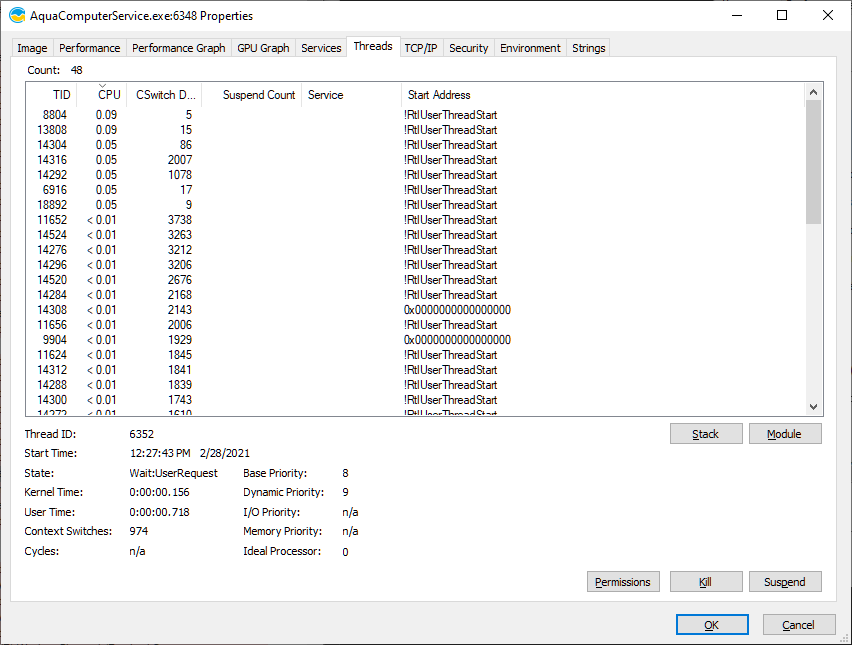Select thread row TID 14304

tap(415, 145)
